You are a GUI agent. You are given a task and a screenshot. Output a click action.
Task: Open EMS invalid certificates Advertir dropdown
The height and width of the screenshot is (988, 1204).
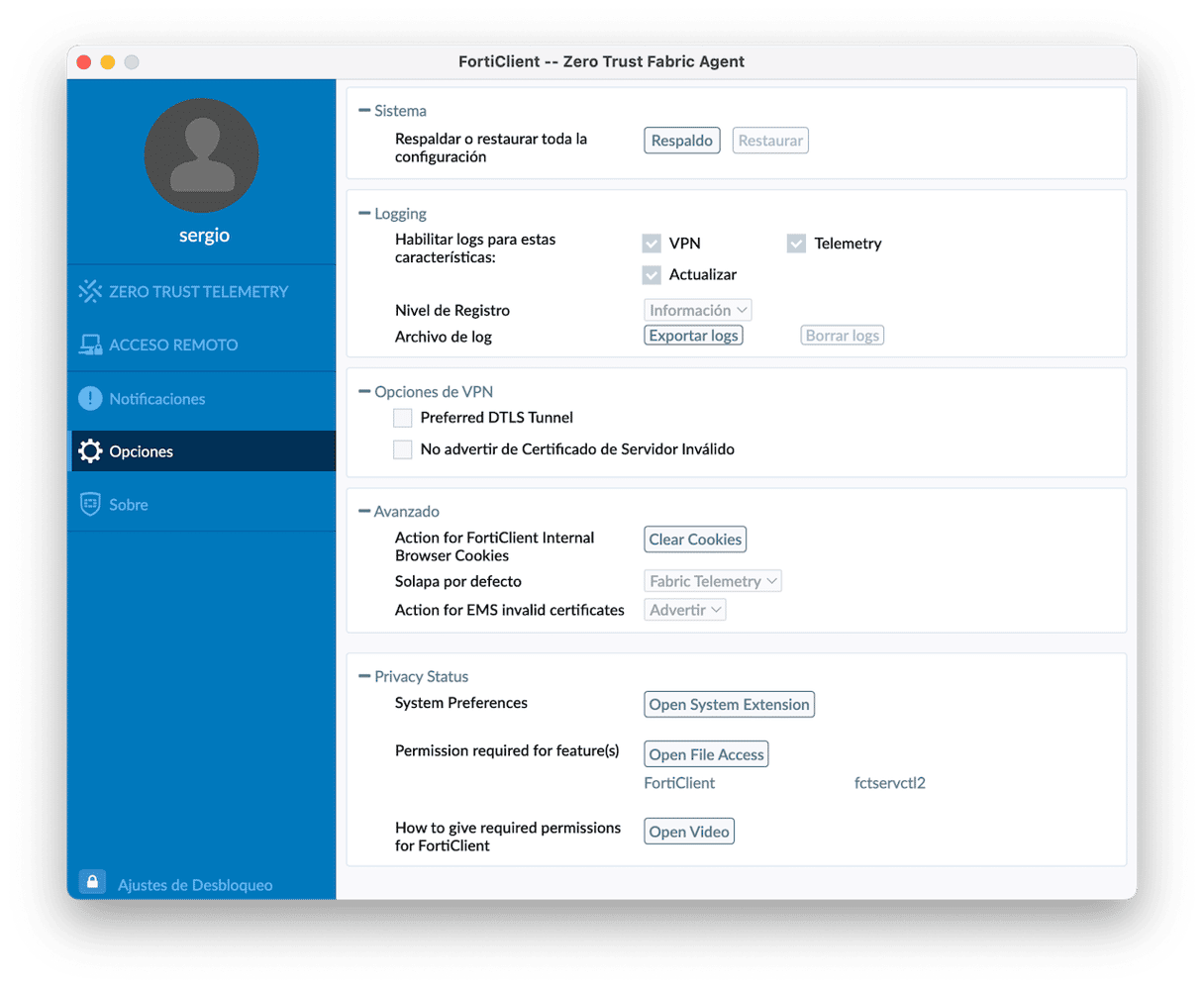(x=685, y=610)
